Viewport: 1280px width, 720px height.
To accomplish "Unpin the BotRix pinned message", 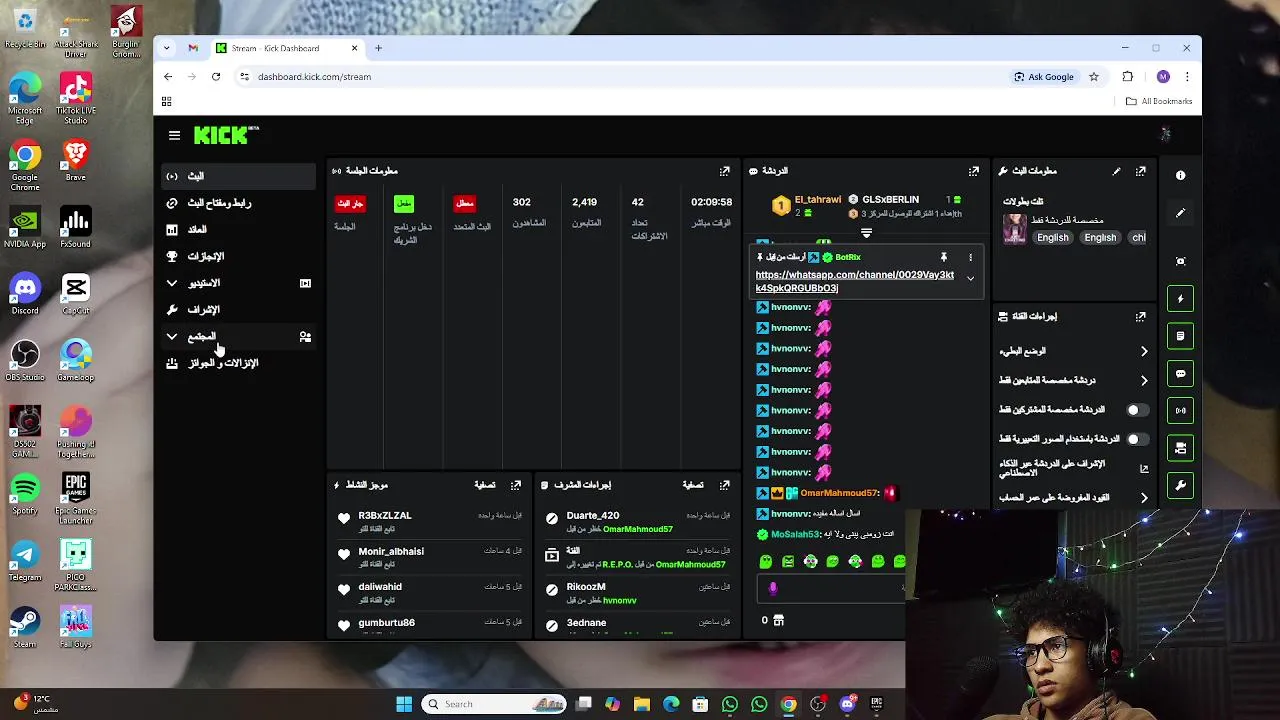I will pyautogui.click(x=943, y=257).
